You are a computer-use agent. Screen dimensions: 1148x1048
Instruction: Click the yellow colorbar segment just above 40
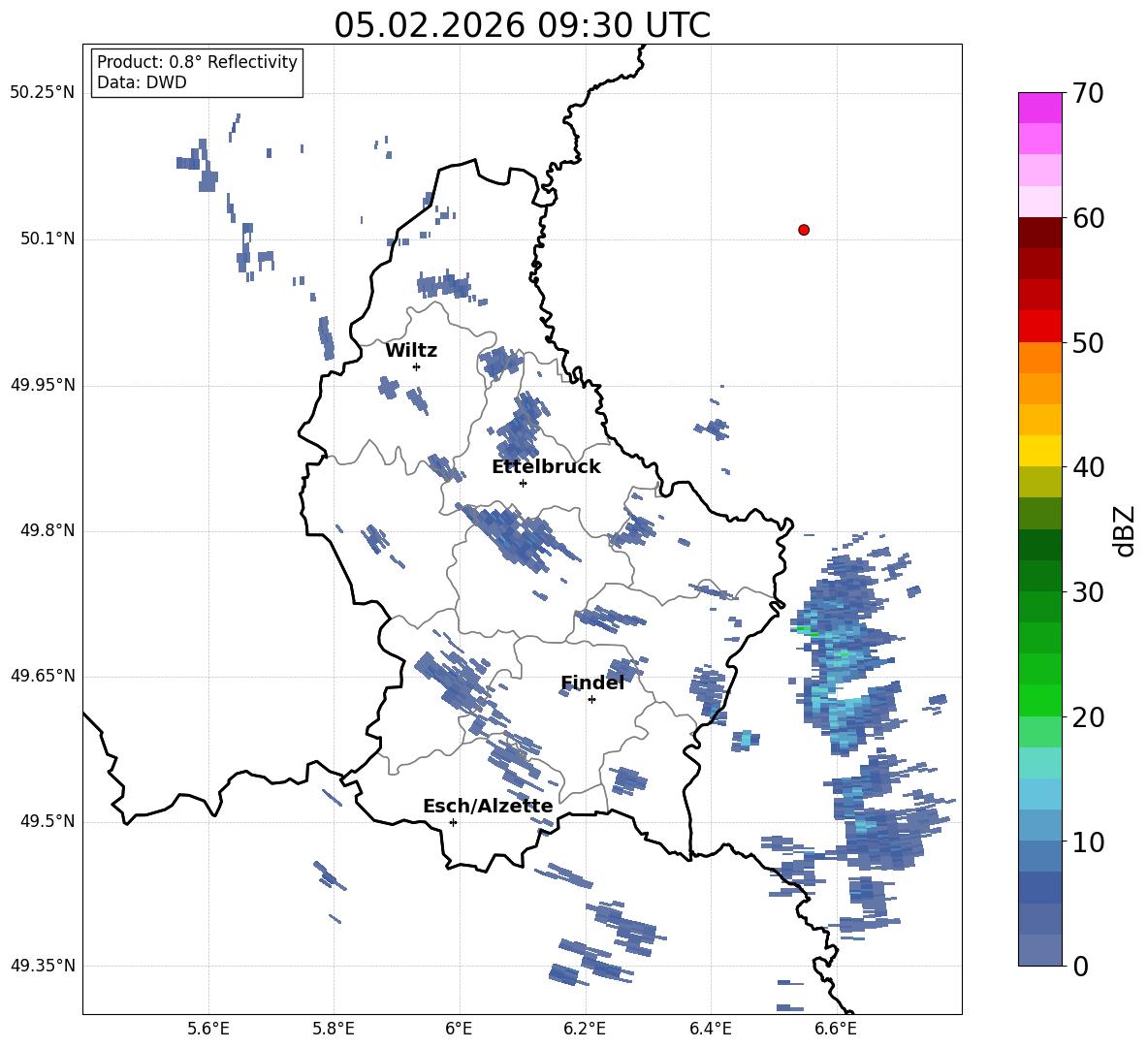tap(1039, 451)
